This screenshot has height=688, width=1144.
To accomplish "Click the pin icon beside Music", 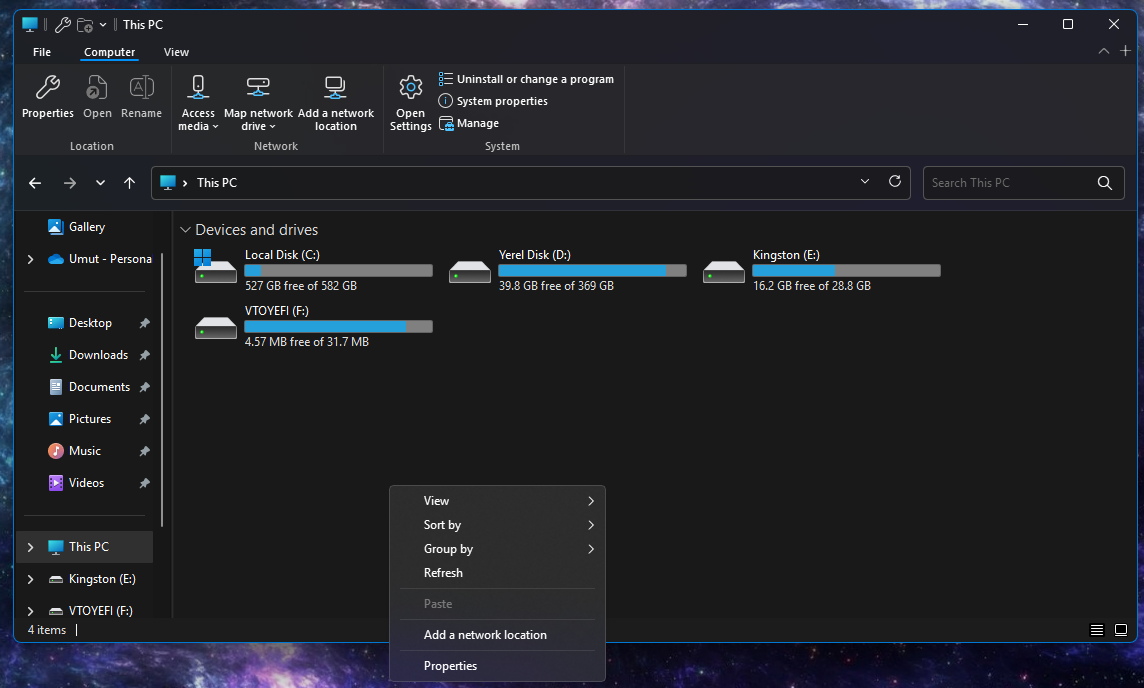I will [x=144, y=452].
